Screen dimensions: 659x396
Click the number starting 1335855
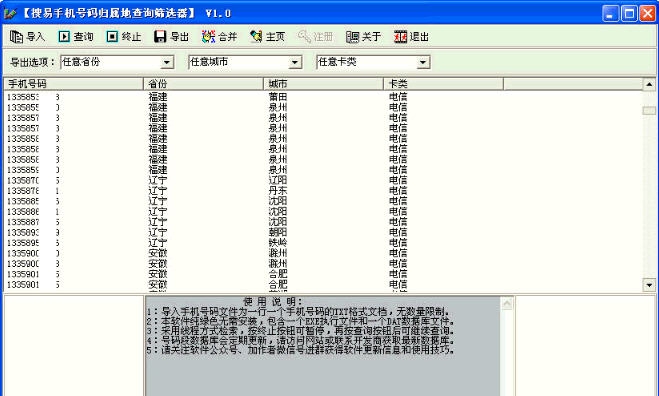click(33, 108)
